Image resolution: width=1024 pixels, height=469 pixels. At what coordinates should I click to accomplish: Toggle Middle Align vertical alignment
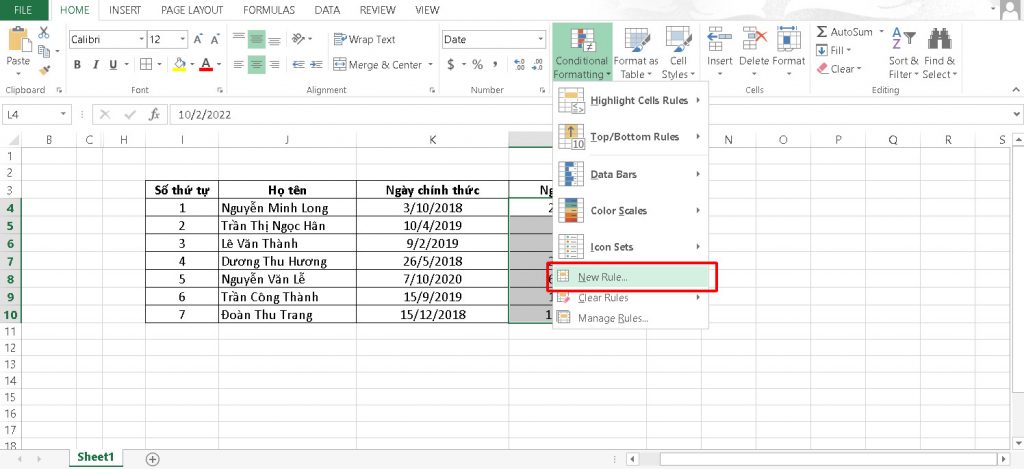click(257, 40)
